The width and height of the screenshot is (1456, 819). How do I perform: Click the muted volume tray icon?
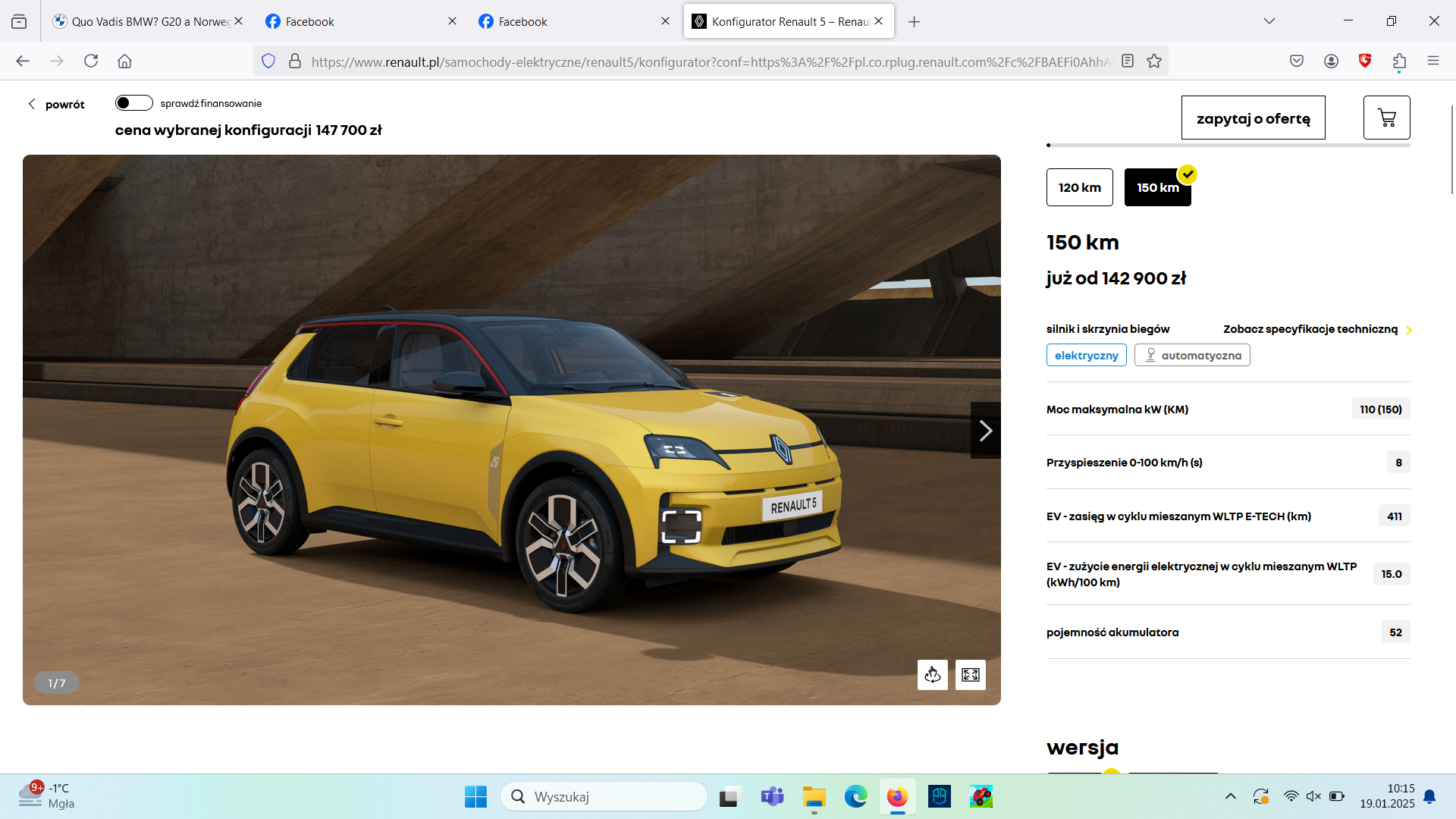(1313, 796)
